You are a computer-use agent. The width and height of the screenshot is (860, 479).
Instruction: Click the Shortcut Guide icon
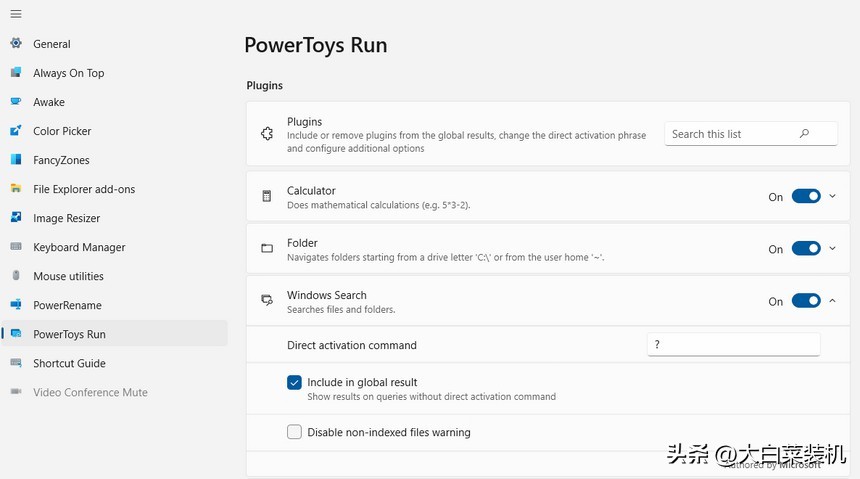(x=16, y=363)
